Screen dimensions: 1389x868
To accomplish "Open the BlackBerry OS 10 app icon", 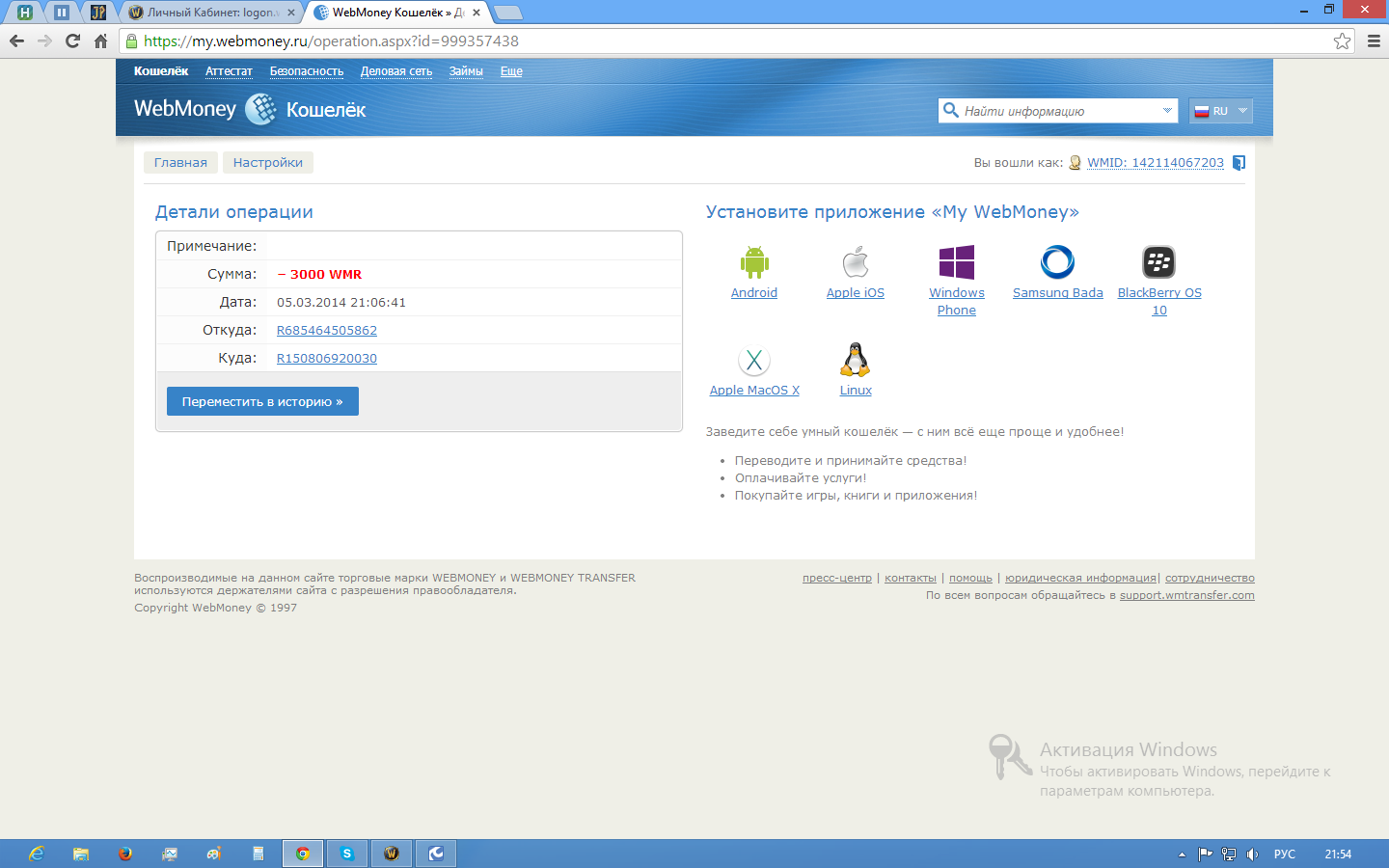I will (x=1159, y=262).
